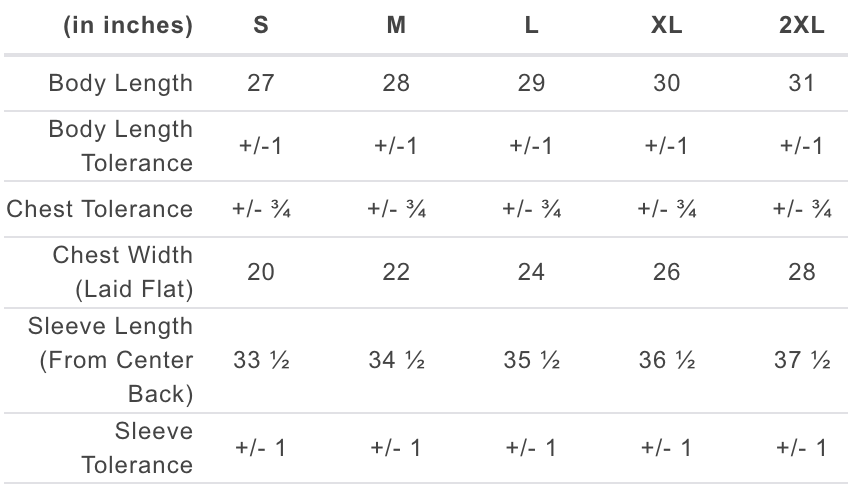Select the Chest Tolerance row label

(x=100, y=209)
